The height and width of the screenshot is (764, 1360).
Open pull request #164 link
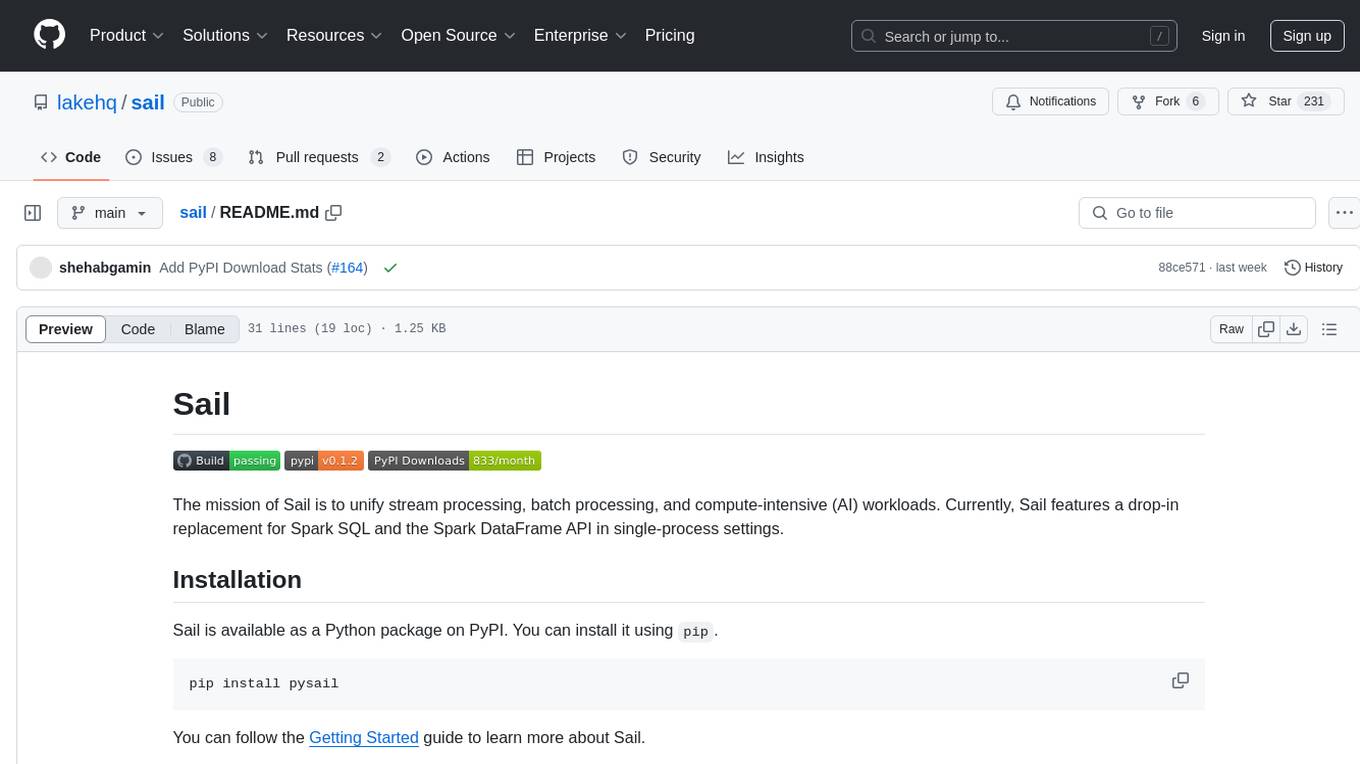pyautogui.click(x=347, y=268)
